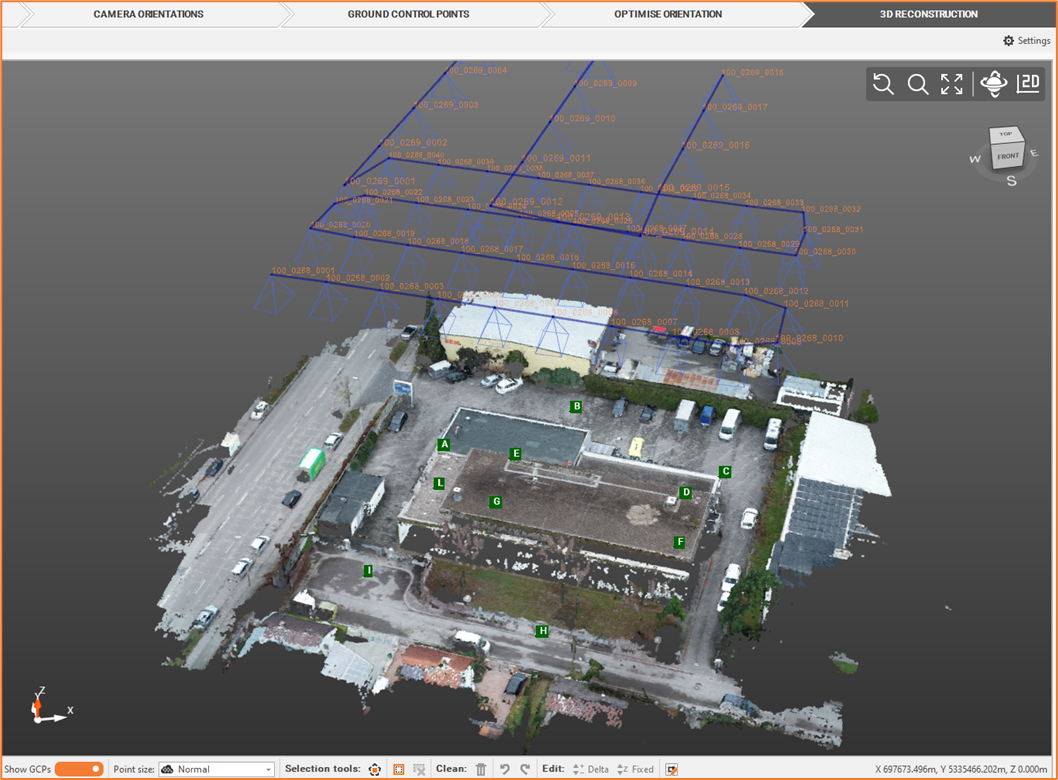Open the Settings button
The width and height of the screenshot is (1058, 780).
tap(1026, 41)
